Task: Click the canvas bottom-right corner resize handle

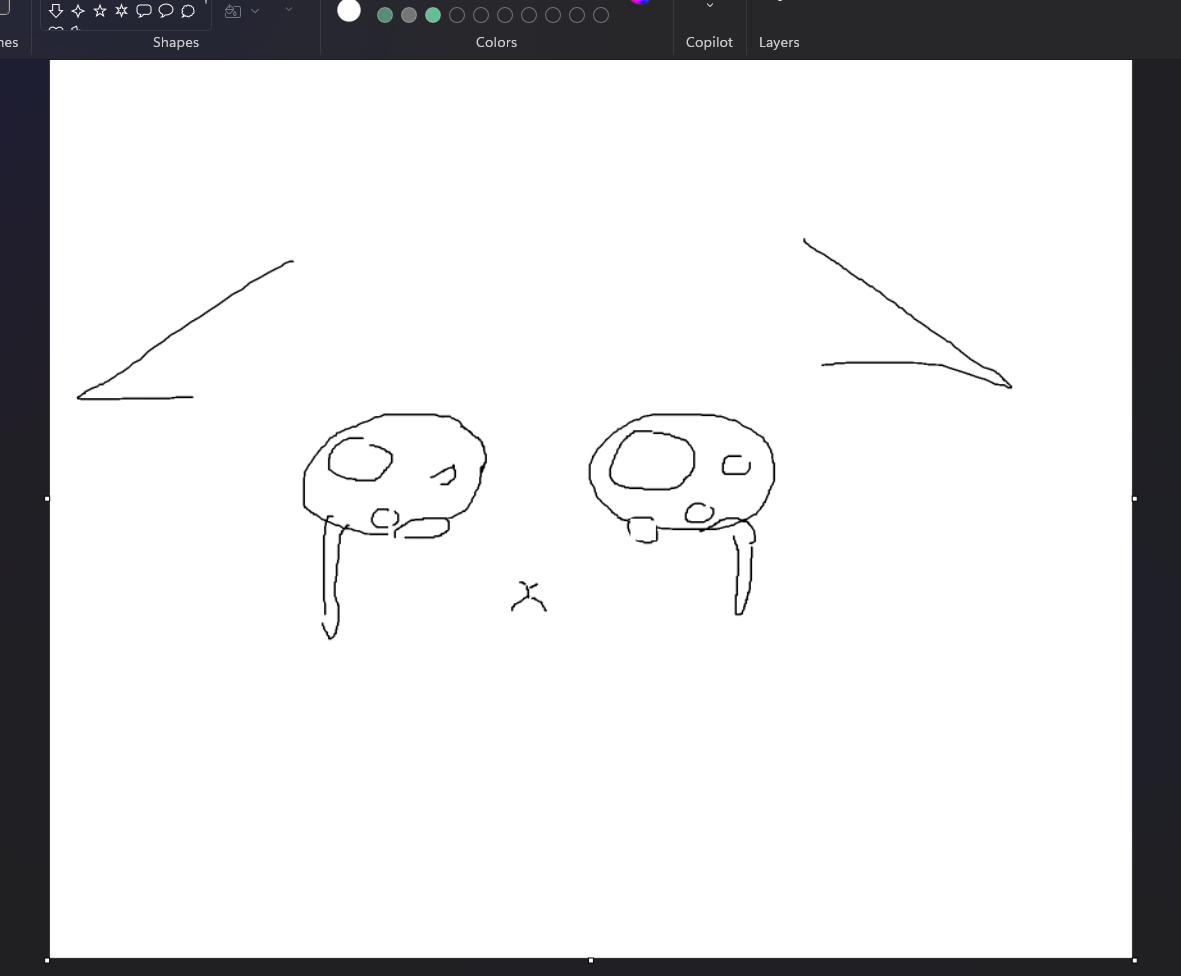Action: [x=1134, y=960]
